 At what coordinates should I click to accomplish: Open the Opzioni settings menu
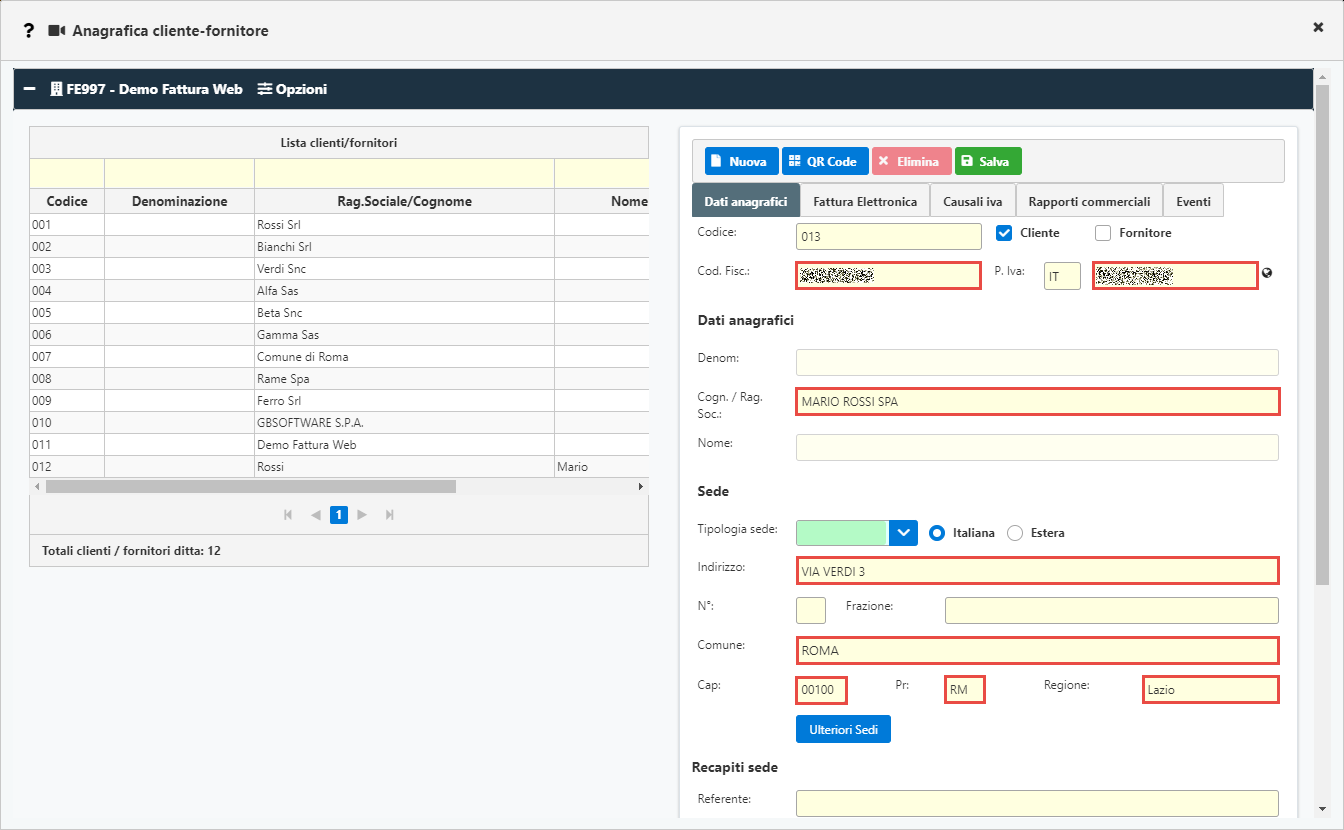(292, 89)
